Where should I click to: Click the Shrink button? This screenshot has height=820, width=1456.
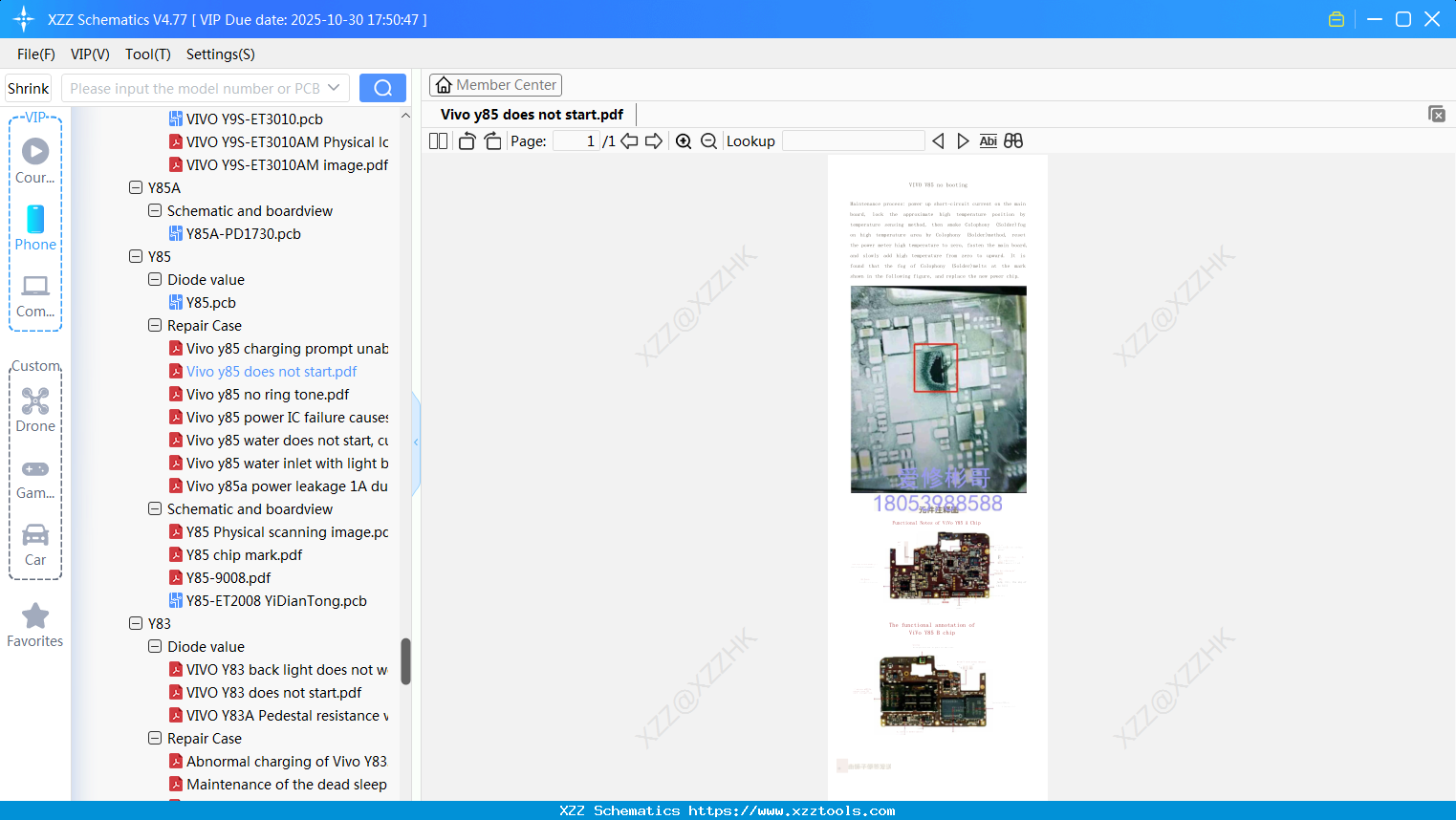[x=28, y=88]
